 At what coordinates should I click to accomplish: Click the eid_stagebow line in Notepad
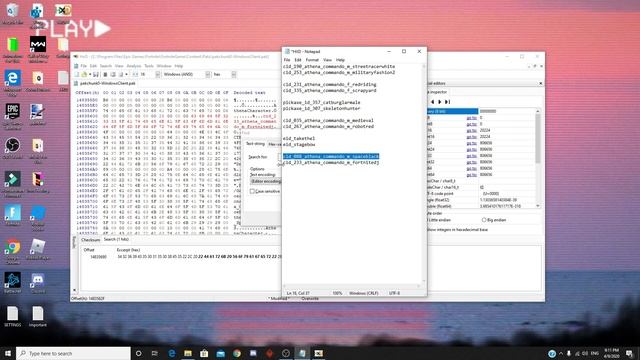(x=299, y=144)
